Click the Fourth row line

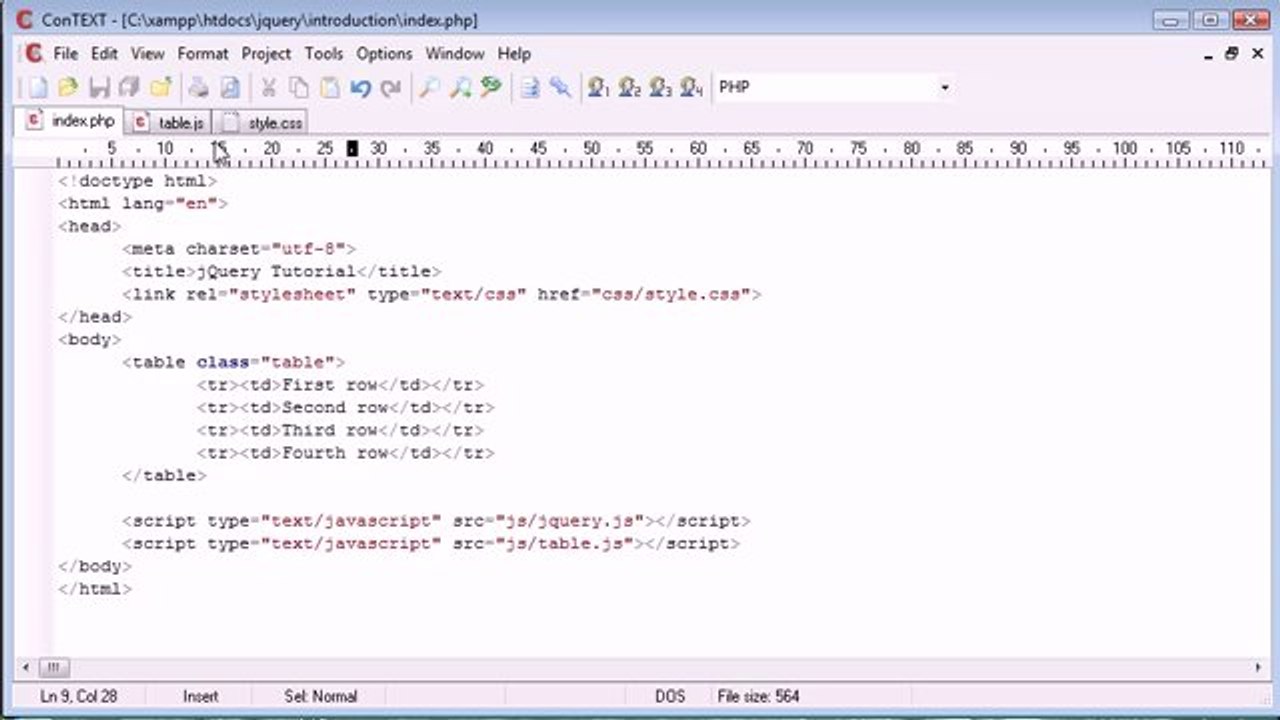[345, 453]
